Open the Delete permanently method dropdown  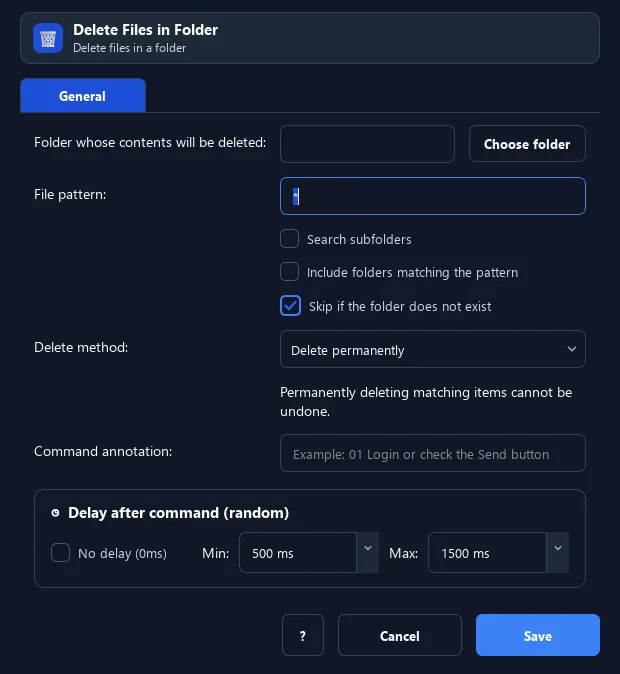click(x=433, y=349)
